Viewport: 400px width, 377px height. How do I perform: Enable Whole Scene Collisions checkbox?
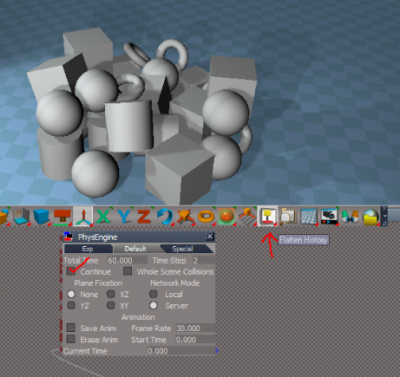click(127, 271)
